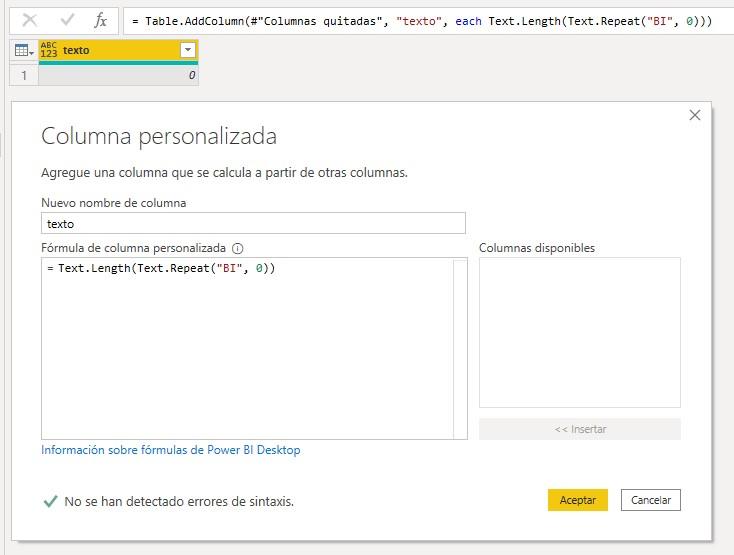Open the table menu icon at grid corner
Image resolution: width=734 pixels, height=555 pixels.
tap(24, 50)
